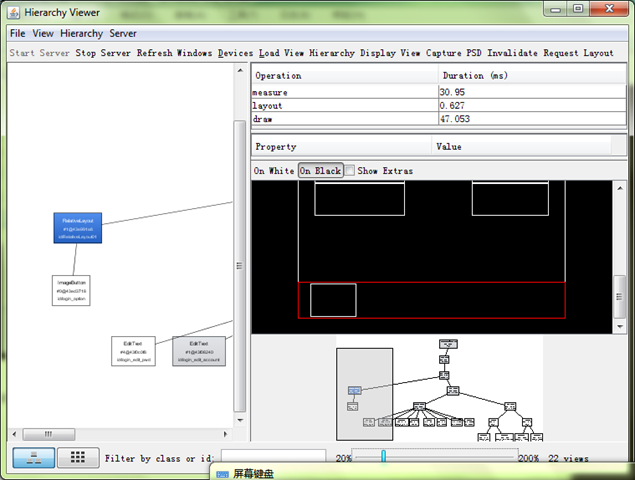The height and width of the screenshot is (480, 635).
Task: Click the tree scroll right arrow
Action: tap(226, 434)
